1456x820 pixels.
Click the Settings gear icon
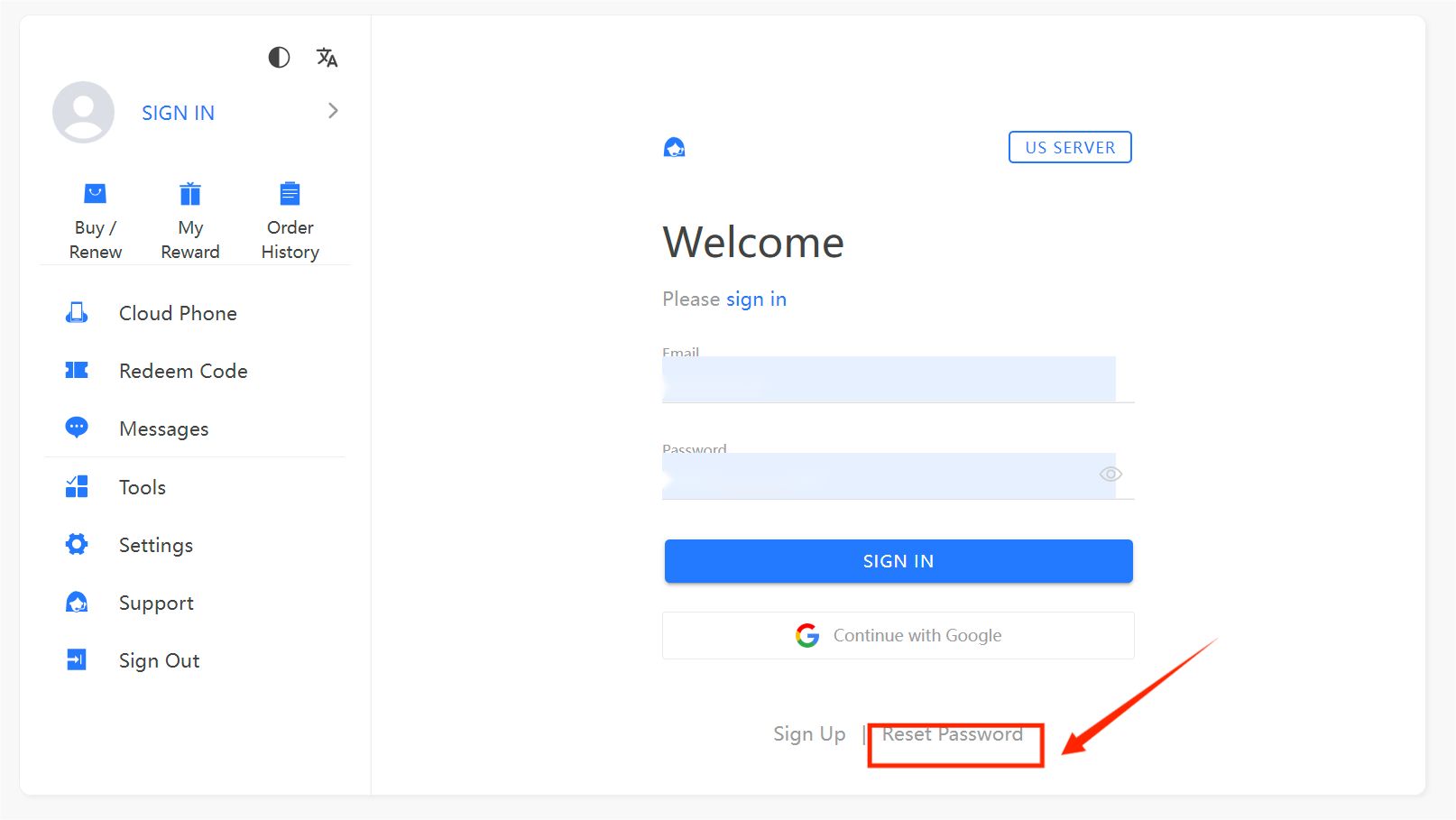point(77,544)
